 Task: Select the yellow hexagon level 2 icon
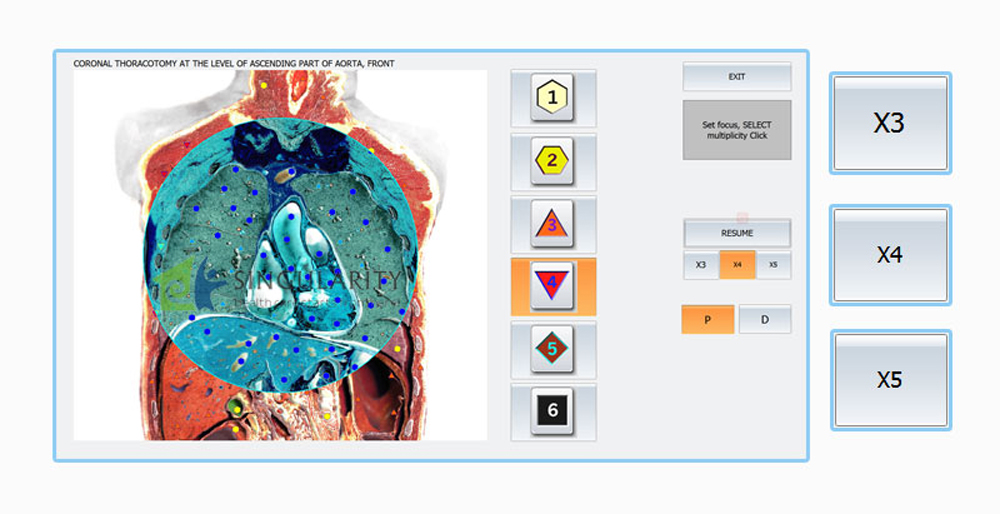tap(553, 161)
